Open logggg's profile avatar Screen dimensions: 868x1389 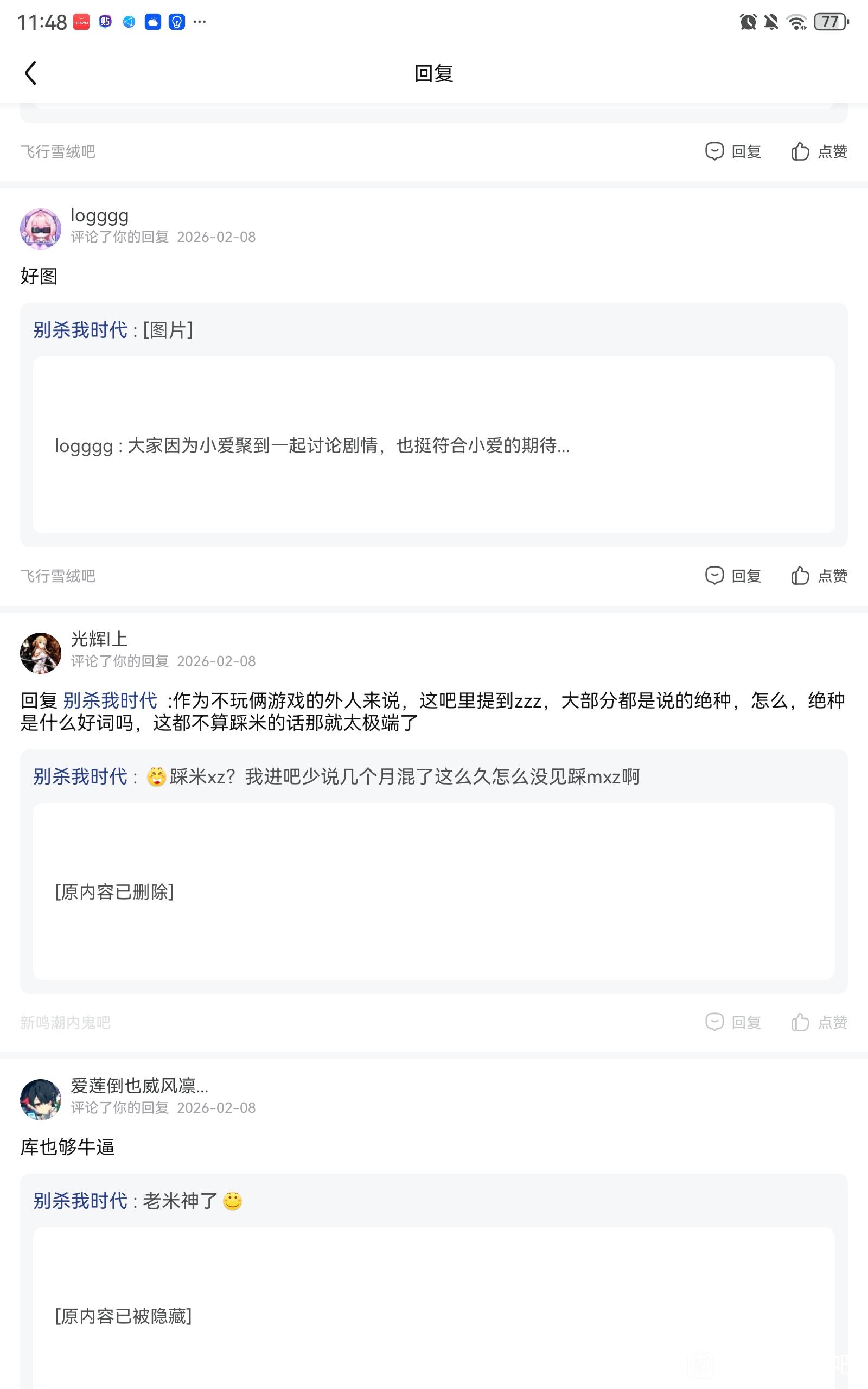click(x=41, y=228)
